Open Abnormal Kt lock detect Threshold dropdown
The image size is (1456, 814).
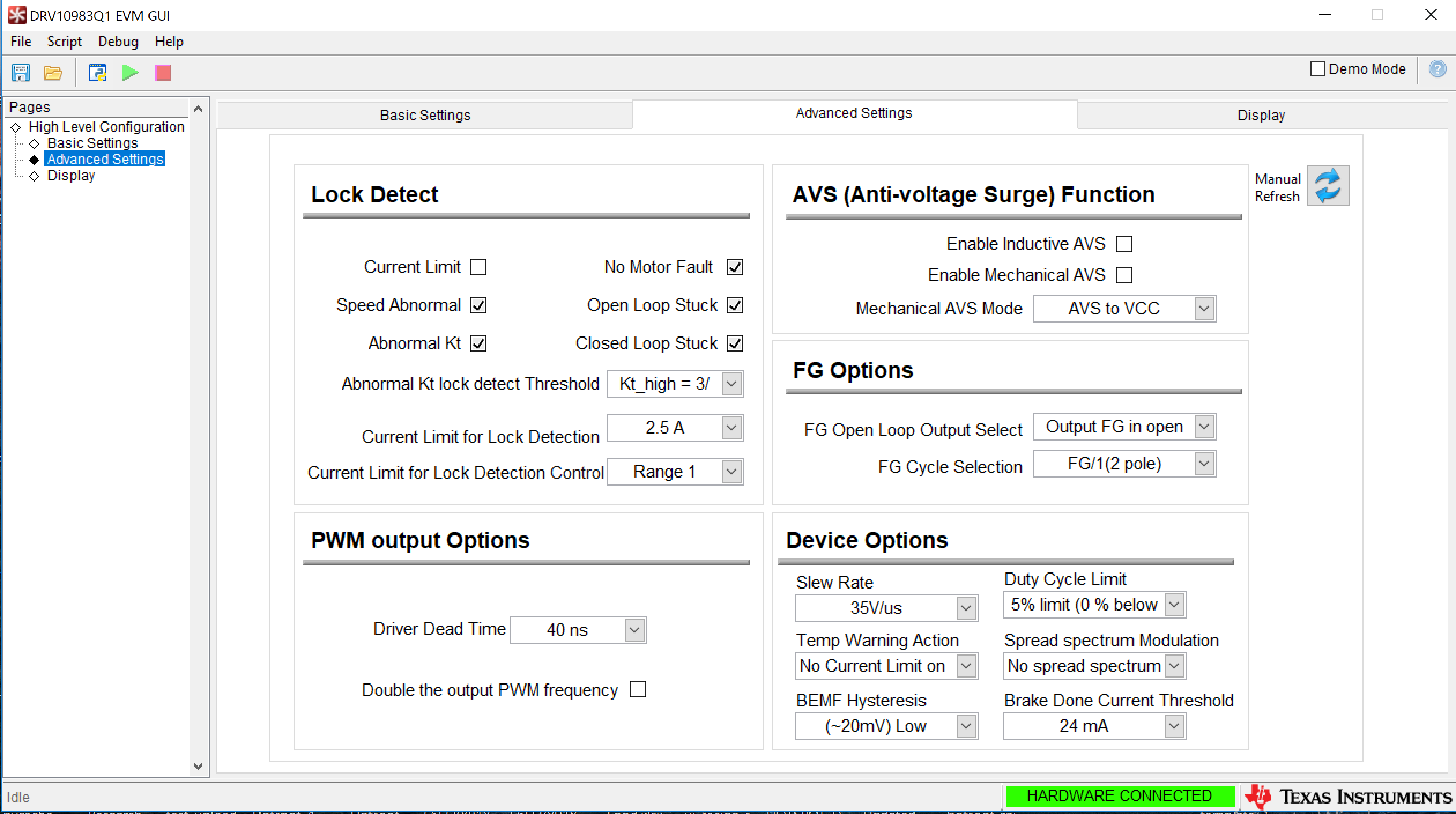[x=675, y=384]
